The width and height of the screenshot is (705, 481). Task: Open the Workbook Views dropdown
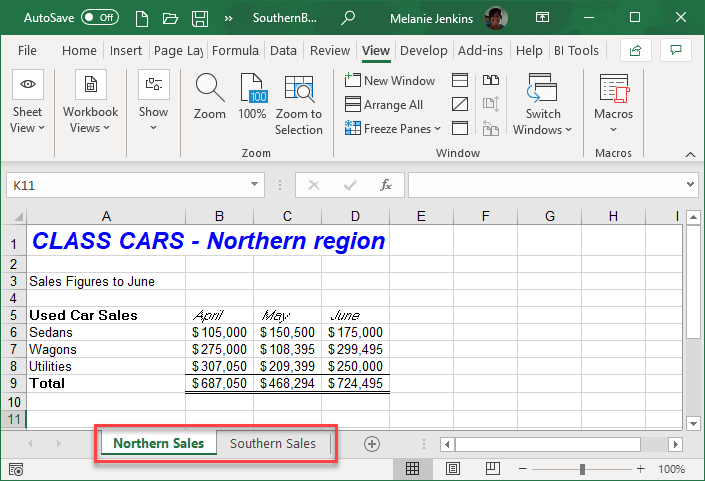pos(90,102)
